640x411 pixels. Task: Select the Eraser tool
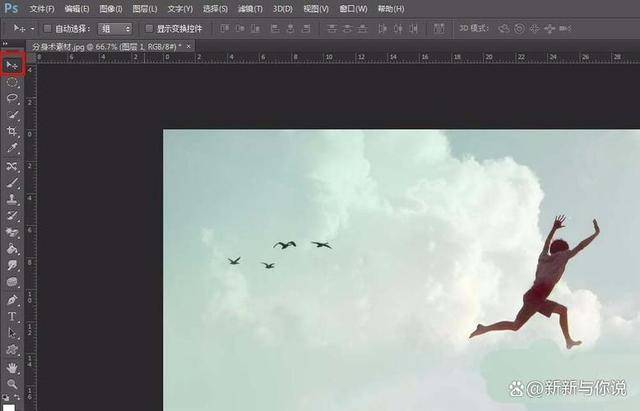pyautogui.click(x=12, y=233)
